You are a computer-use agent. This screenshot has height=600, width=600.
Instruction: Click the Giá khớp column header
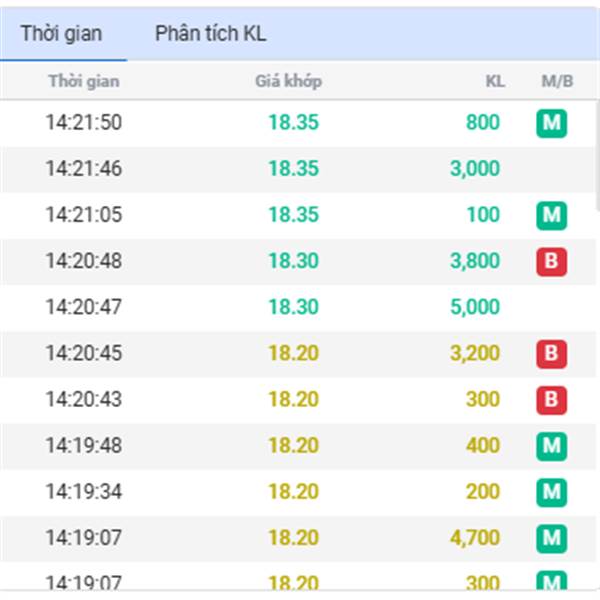(x=288, y=81)
